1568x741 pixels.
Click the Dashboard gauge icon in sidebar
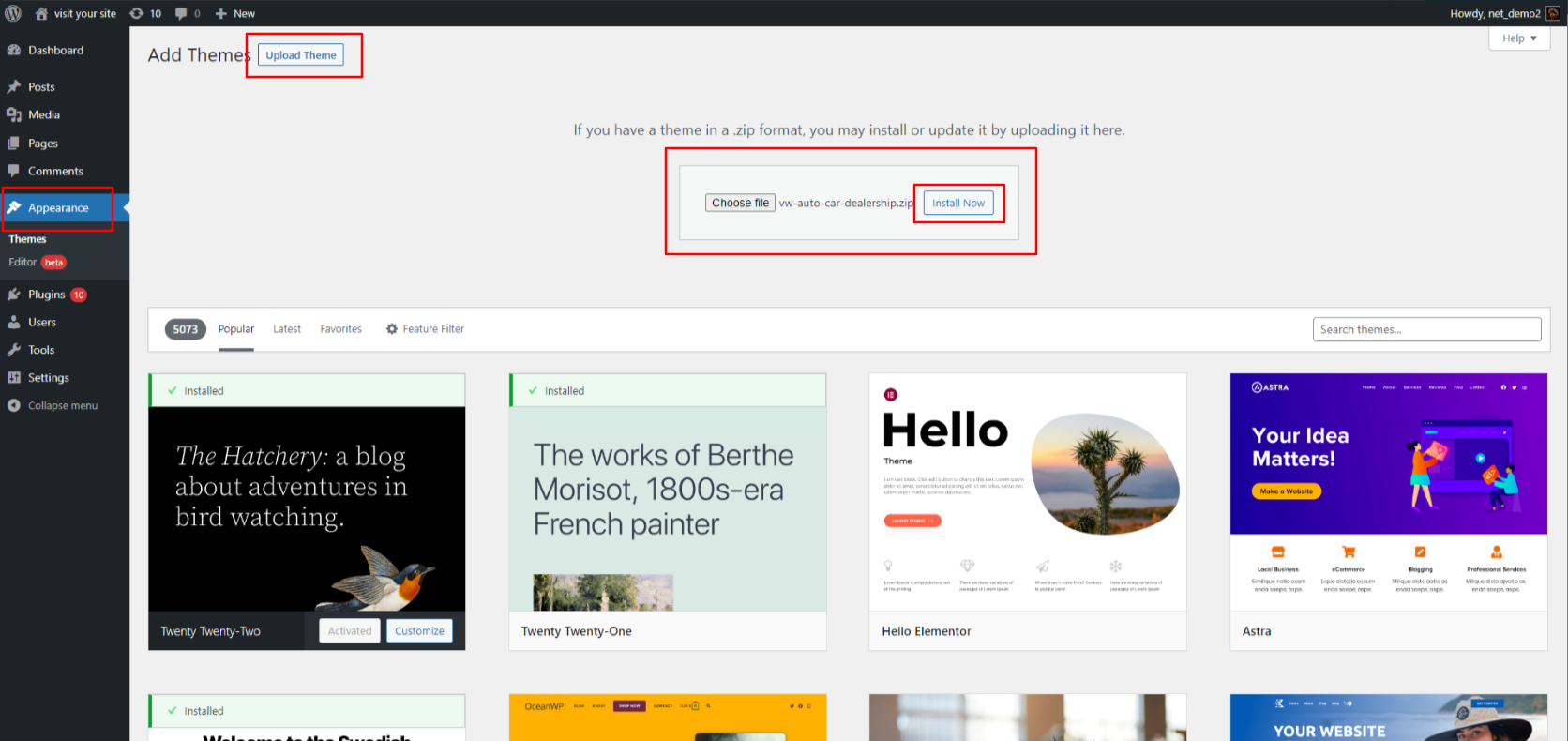click(14, 51)
